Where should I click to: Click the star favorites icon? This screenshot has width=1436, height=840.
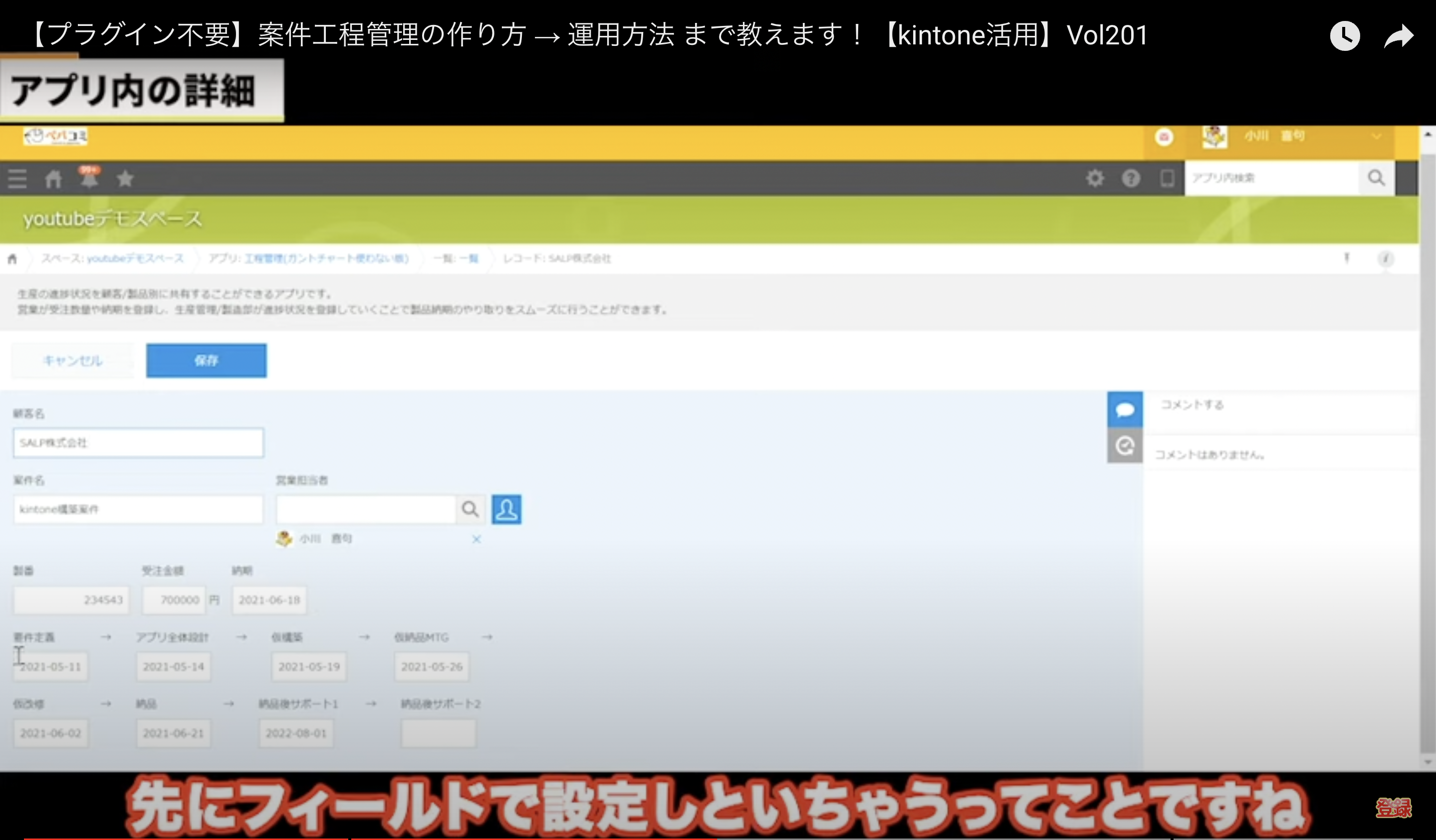coord(125,179)
